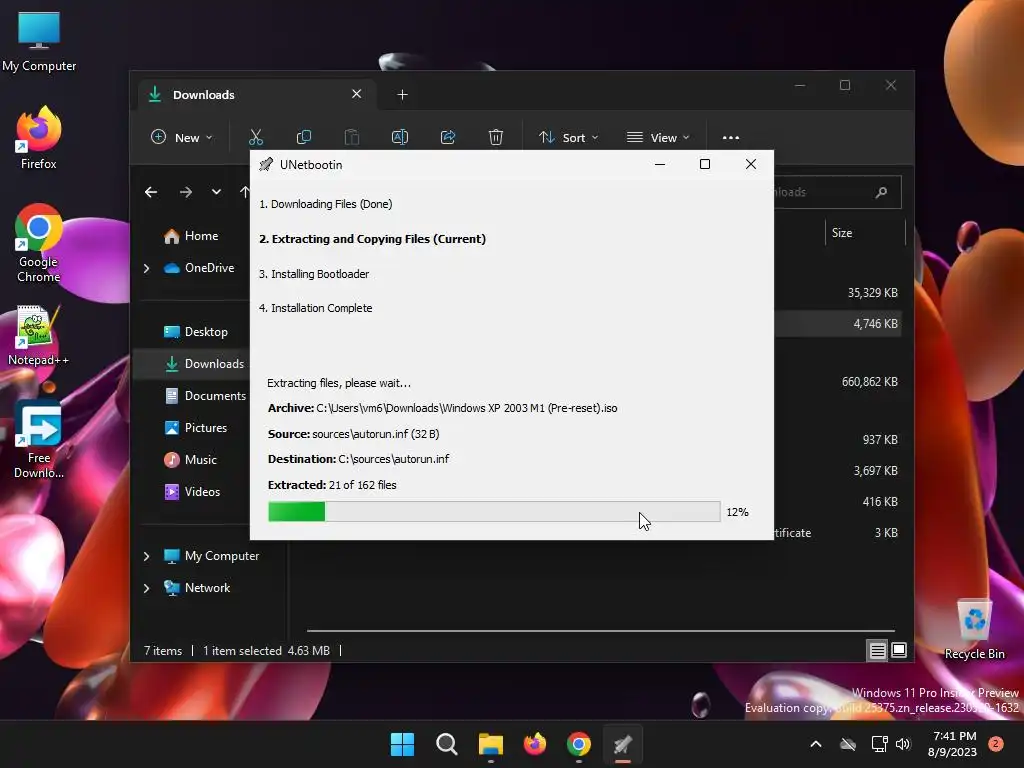Open the volume control in system tray
This screenshot has width=1024, height=768.
[x=903, y=744]
